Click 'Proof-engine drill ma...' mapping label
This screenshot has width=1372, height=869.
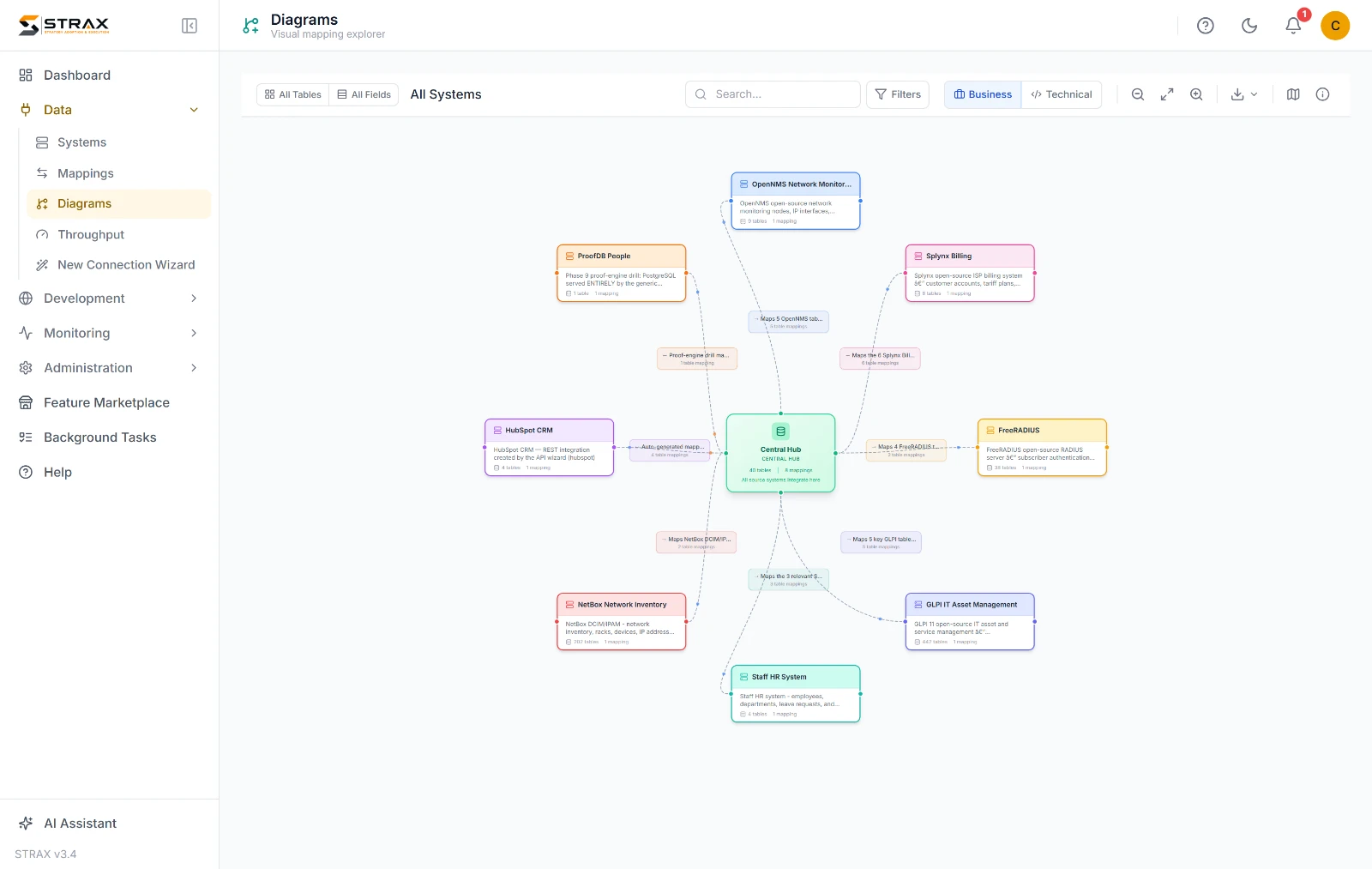pos(697,359)
